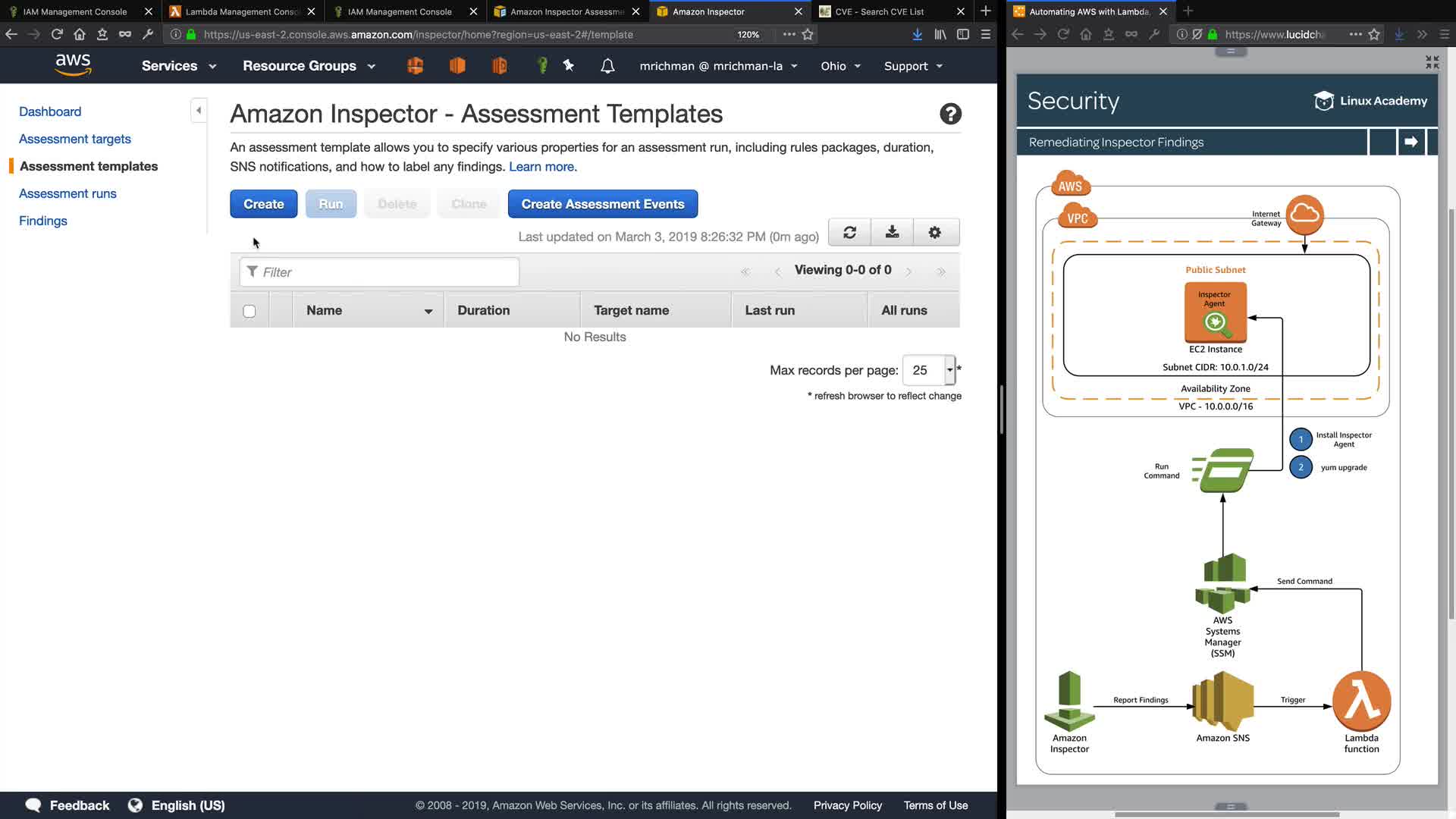Open the AWS notifications bell
This screenshot has width=1456, height=819.
(607, 66)
